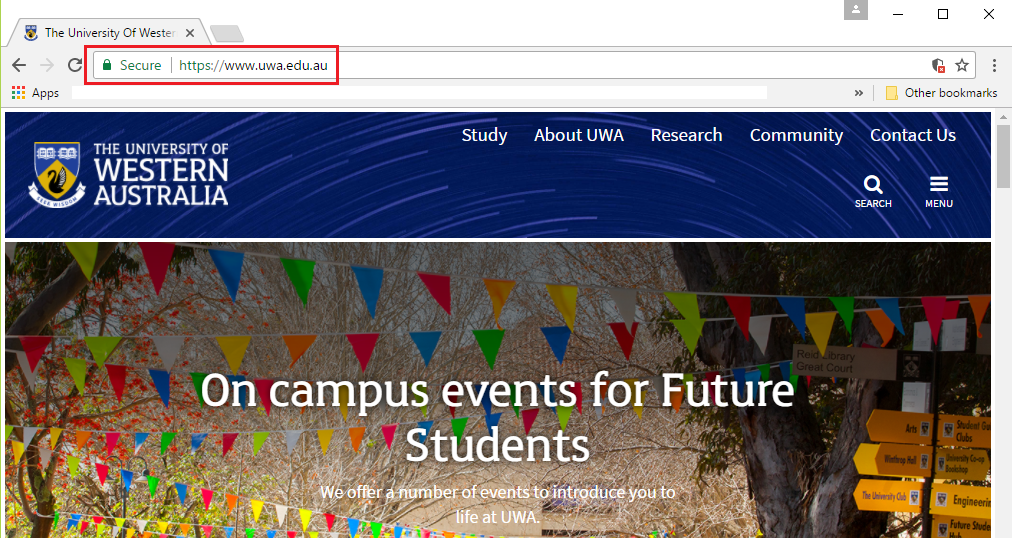Viewport: 1012px width, 538px height.
Task: Select the Contact Us link
Action: pos(912,135)
